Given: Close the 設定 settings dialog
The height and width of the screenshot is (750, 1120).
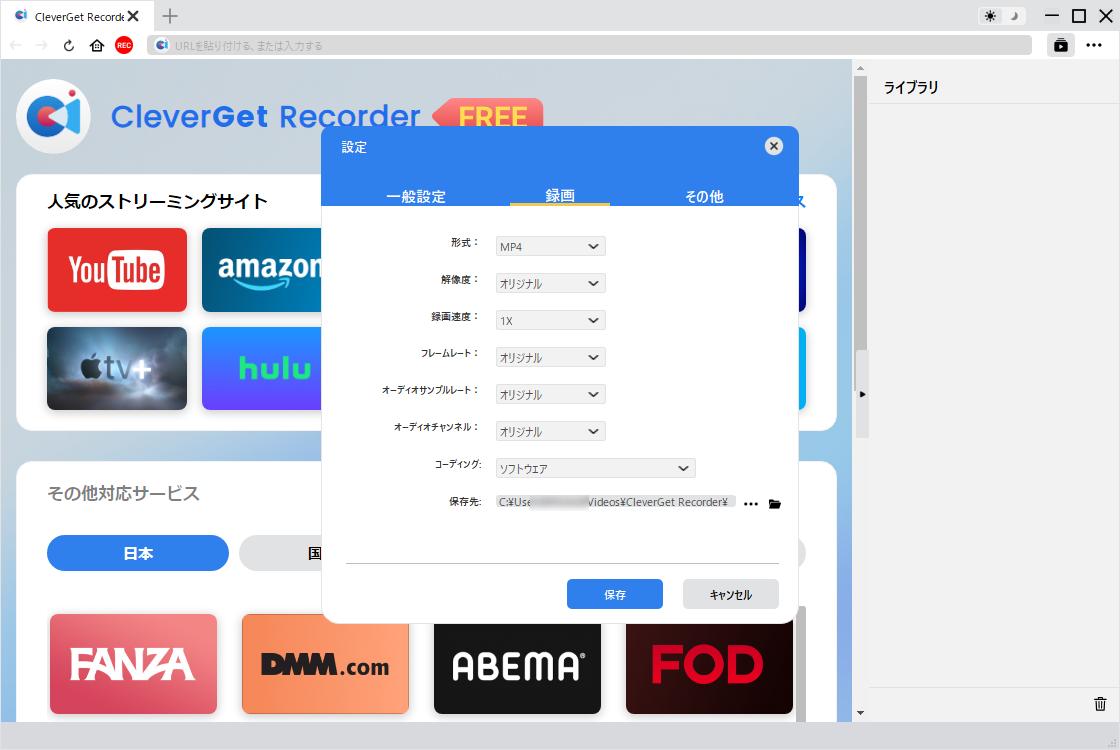Looking at the screenshot, I should [x=774, y=146].
